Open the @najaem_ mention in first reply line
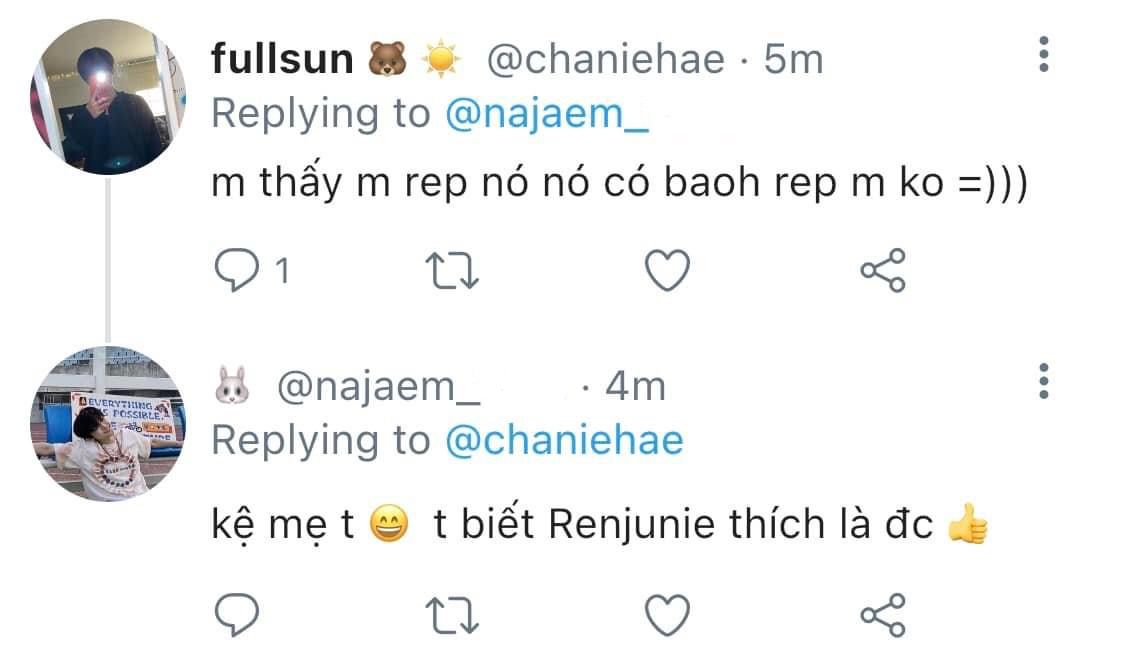This screenshot has height=661, width=1125. point(542,114)
